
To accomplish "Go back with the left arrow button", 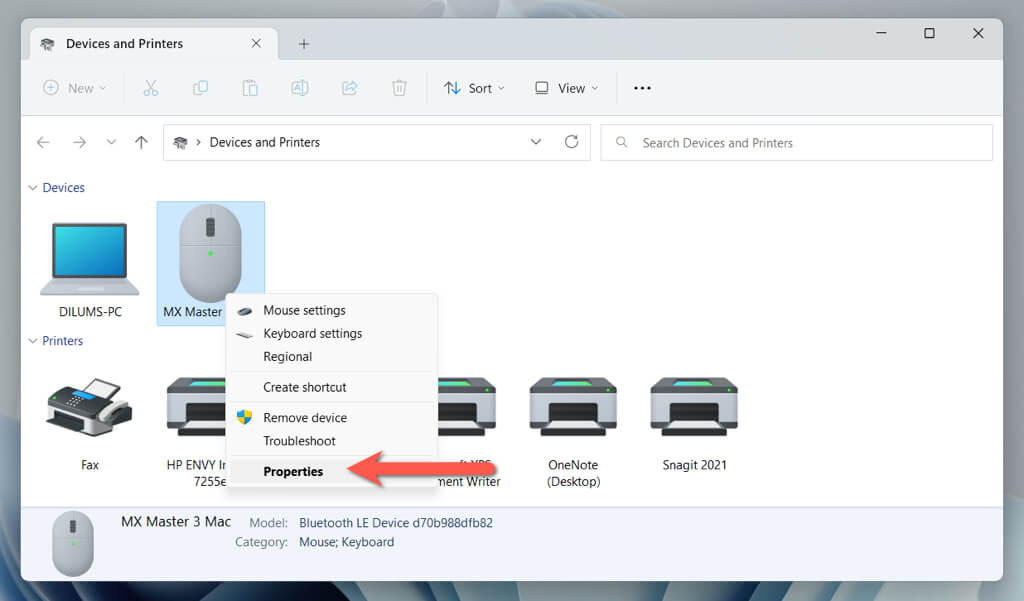I will tap(43, 142).
